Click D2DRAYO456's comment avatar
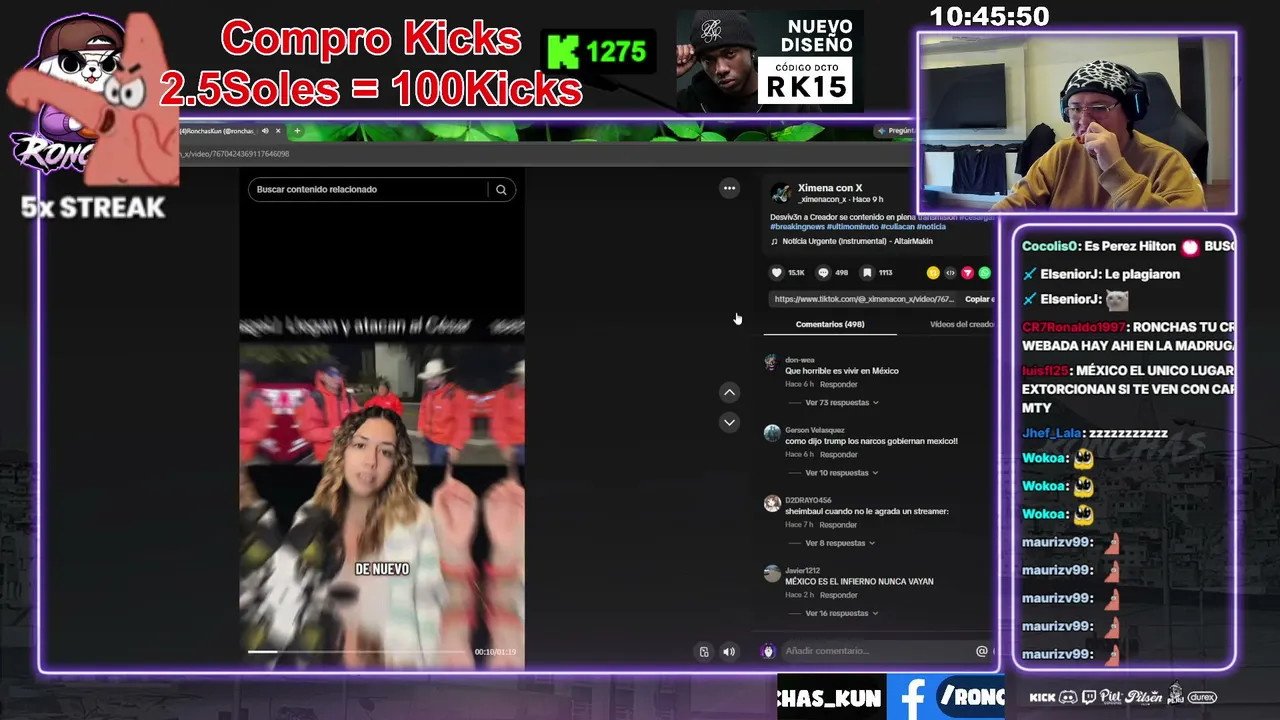 pos(771,503)
